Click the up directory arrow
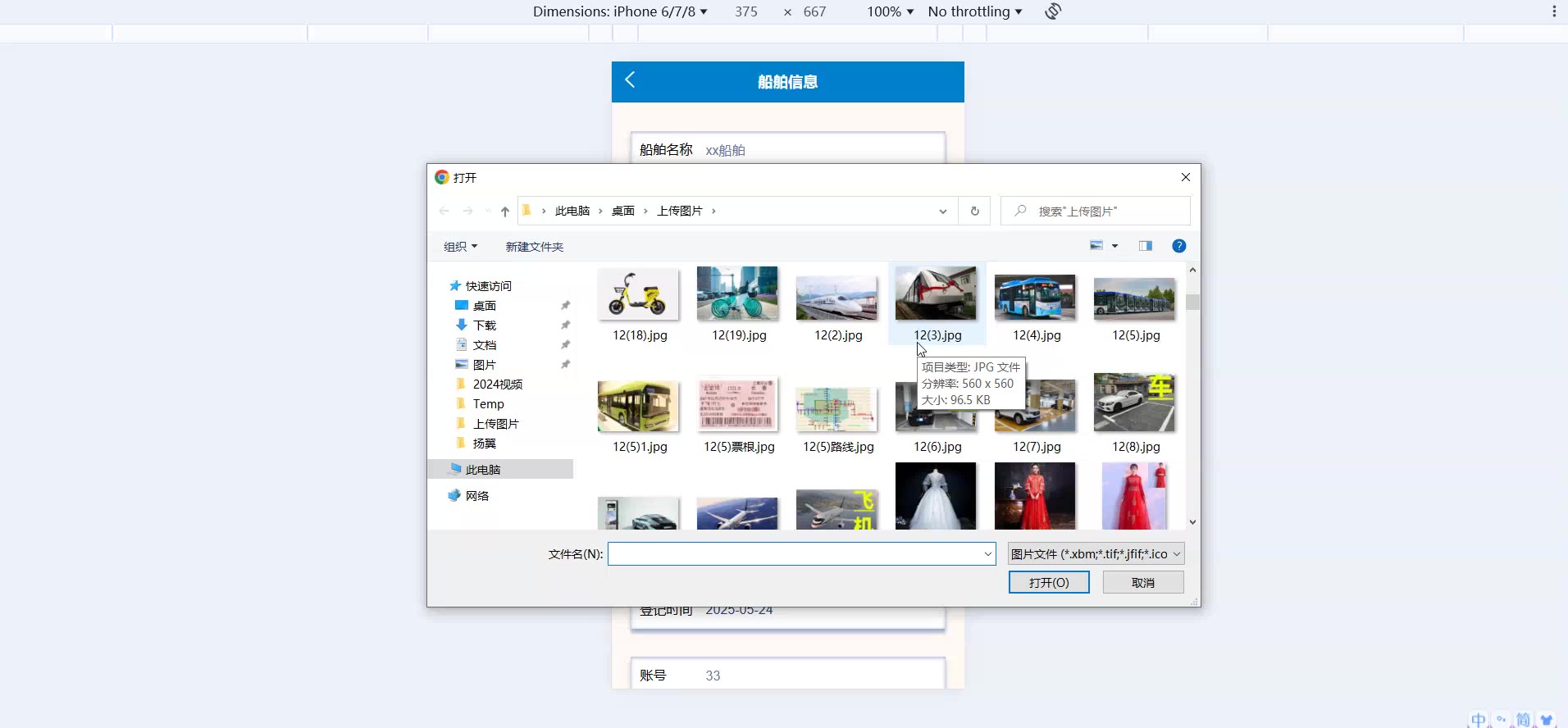 pos(504,212)
